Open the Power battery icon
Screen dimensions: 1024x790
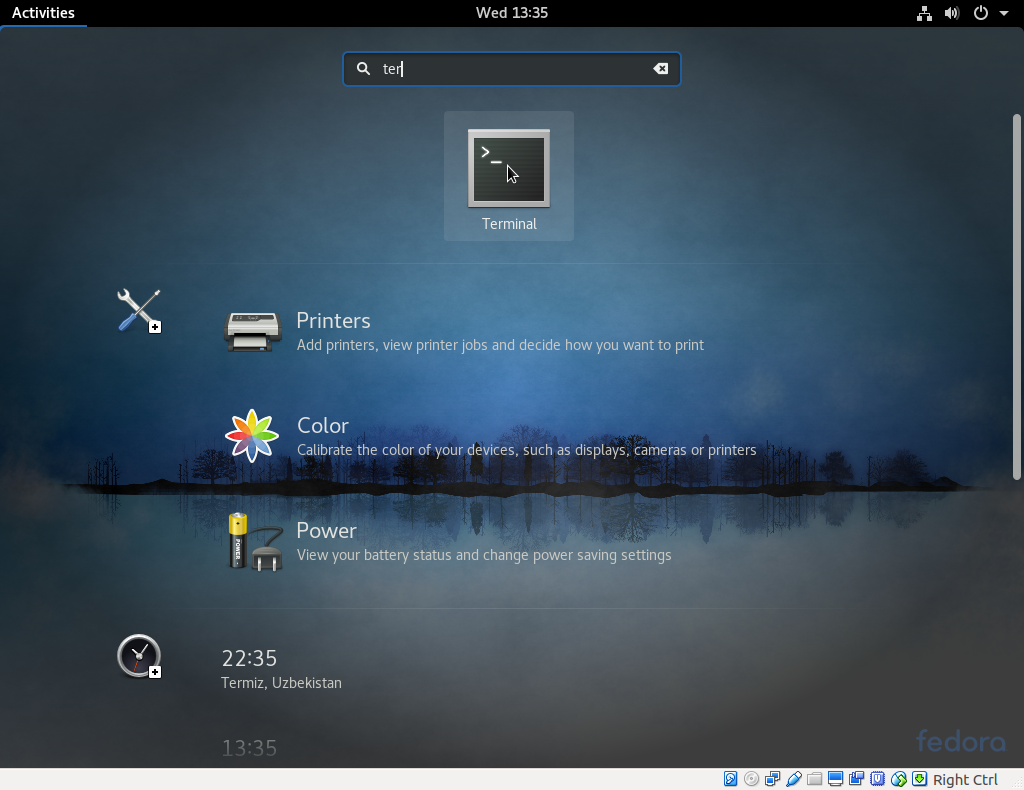(255, 542)
